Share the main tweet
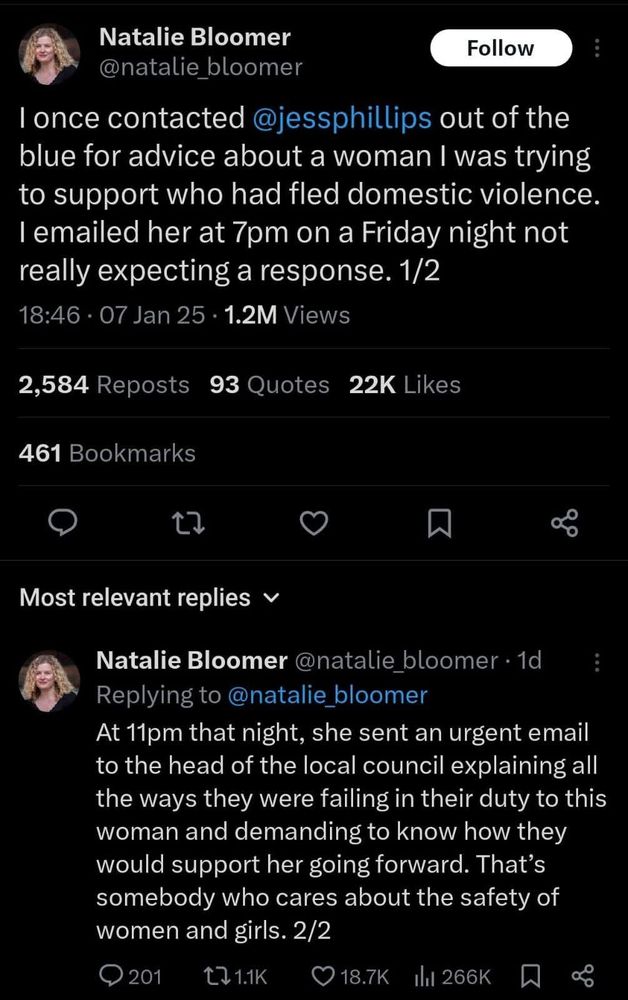Viewport: 628px width, 1000px height. tap(565, 521)
